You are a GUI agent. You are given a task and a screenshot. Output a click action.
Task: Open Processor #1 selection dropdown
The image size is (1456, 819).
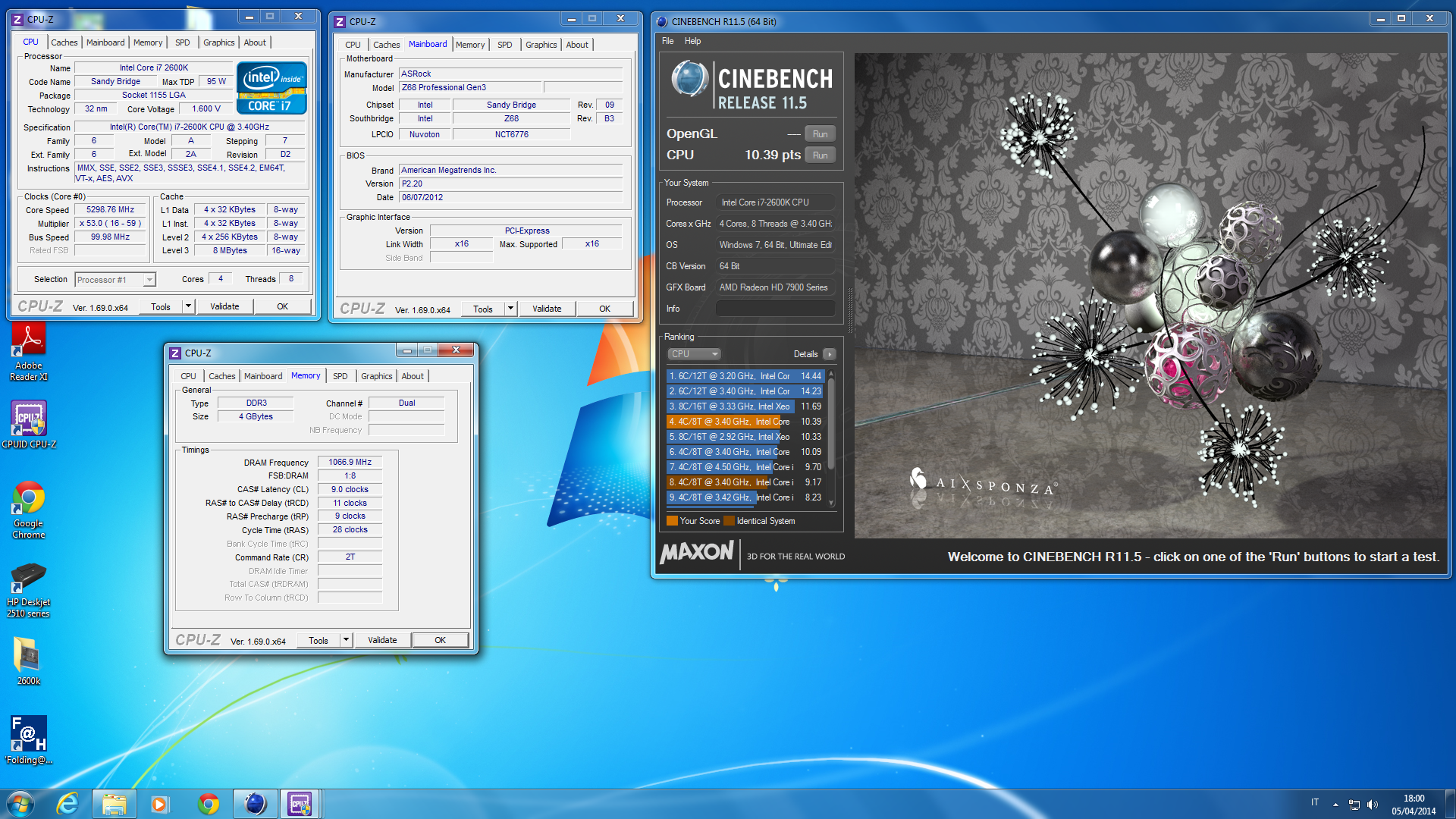[x=115, y=280]
